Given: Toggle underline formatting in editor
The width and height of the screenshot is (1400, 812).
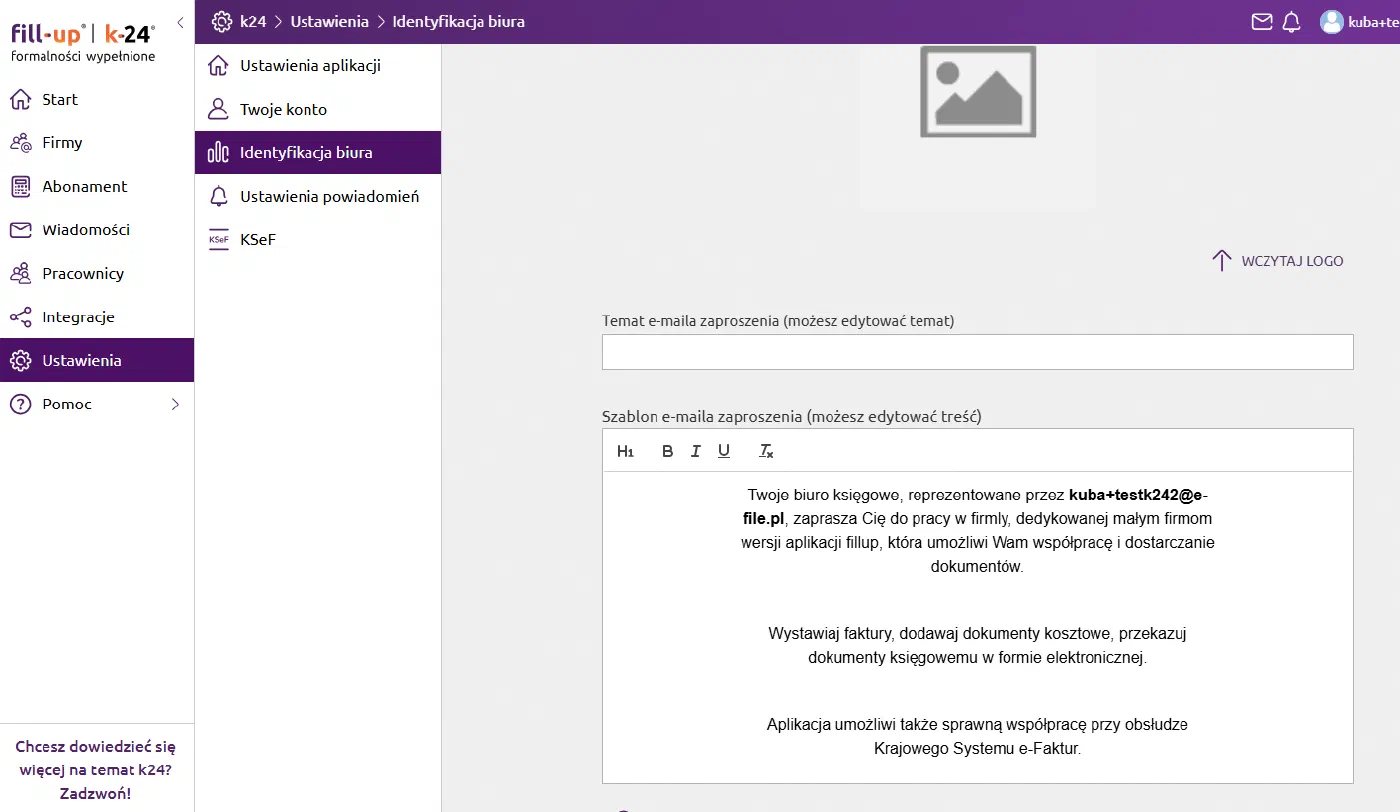Looking at the screenshot, I should click(724, 451).
